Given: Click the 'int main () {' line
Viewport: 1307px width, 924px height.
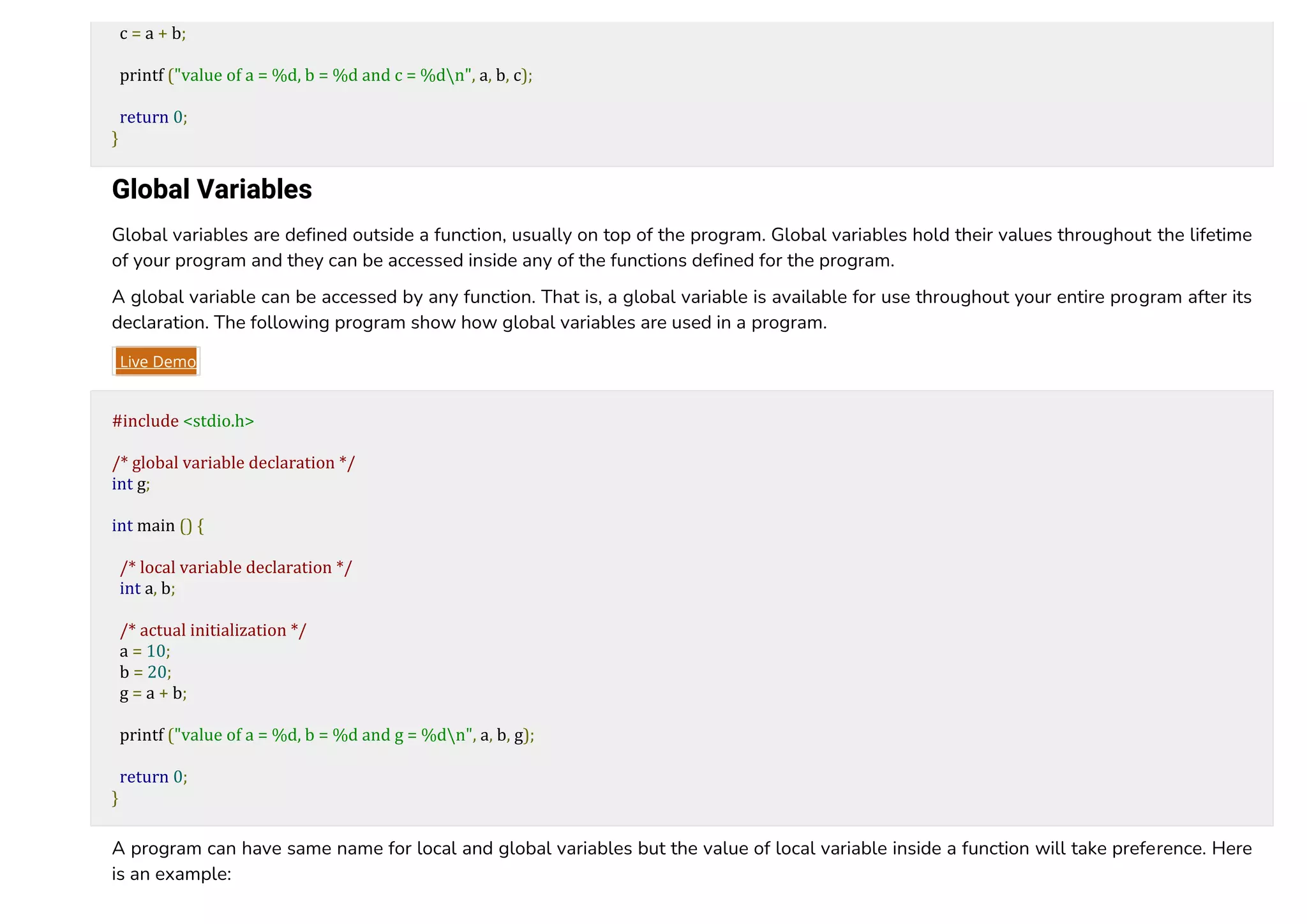Looking at the screenshot, I should 158,526.
